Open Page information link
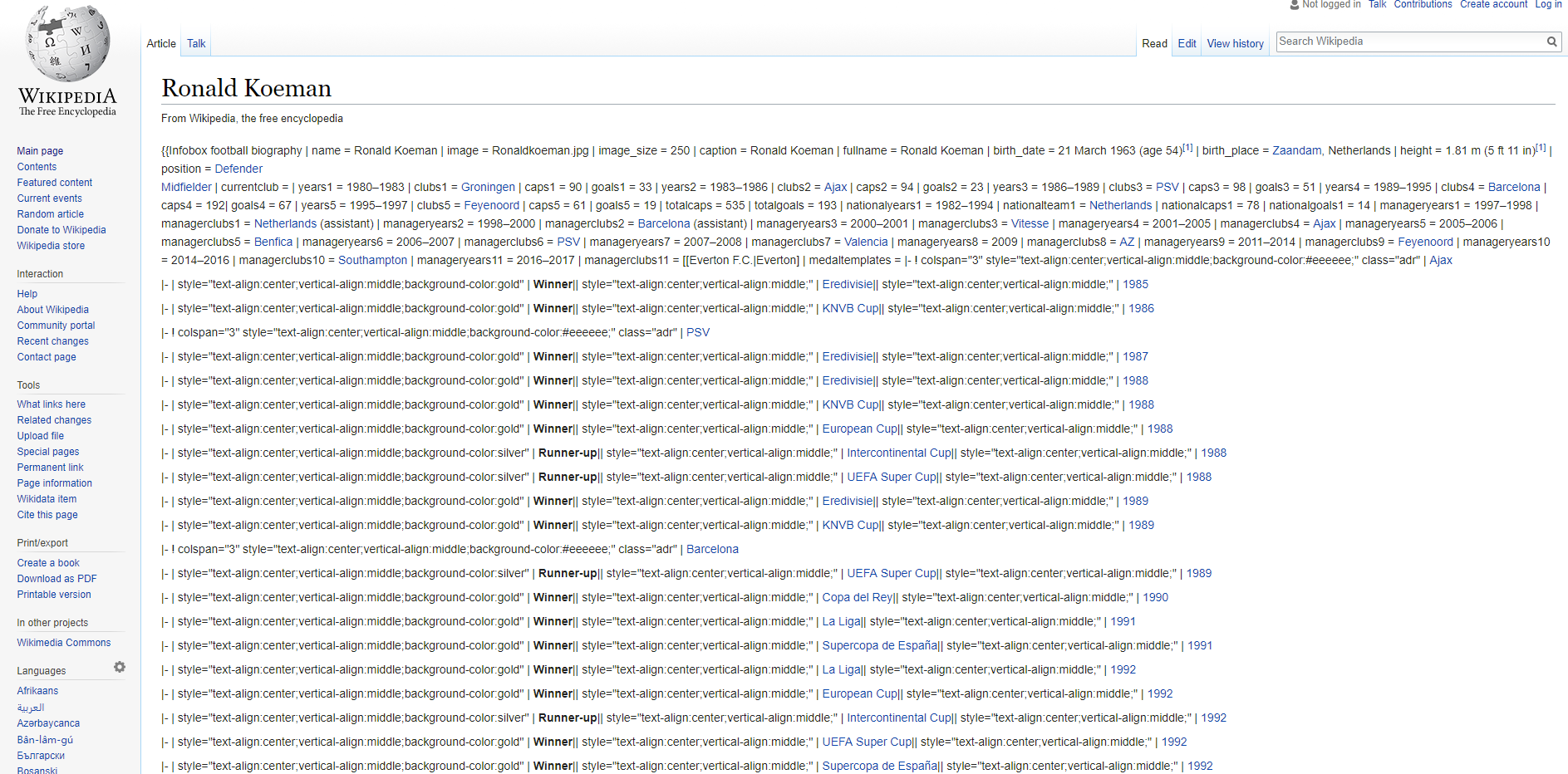 55,483
